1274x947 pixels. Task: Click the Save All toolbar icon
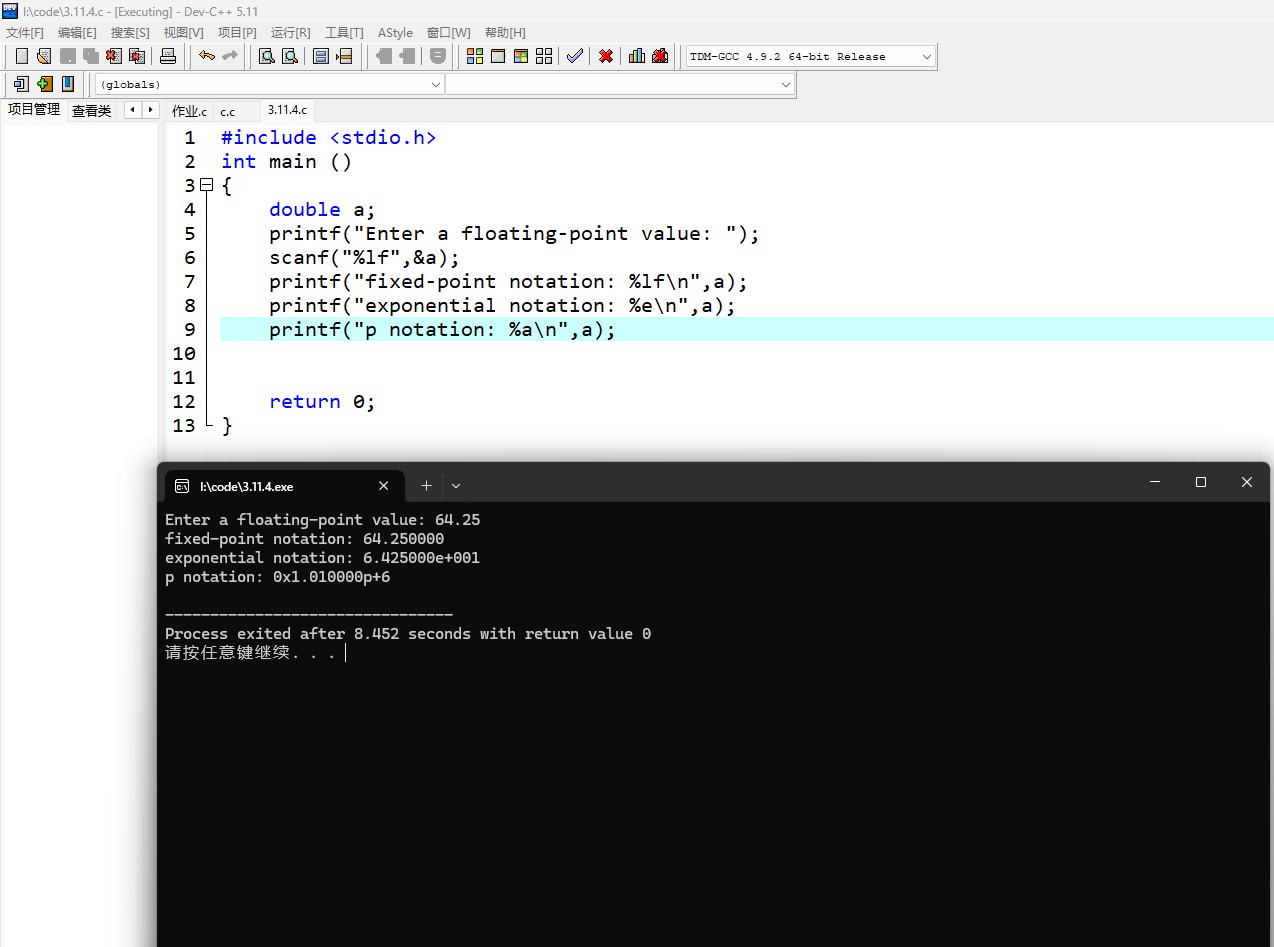(x=91, y=56)
